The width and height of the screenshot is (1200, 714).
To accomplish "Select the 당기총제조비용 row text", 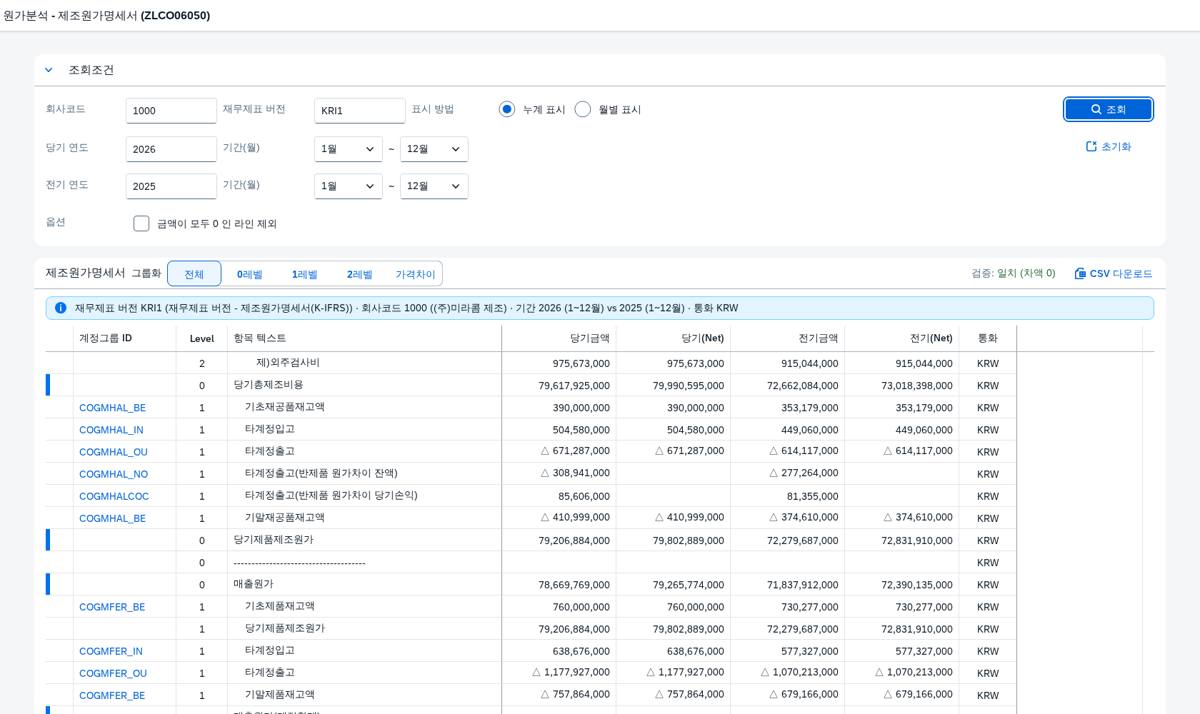I will [x=269, y=384].
